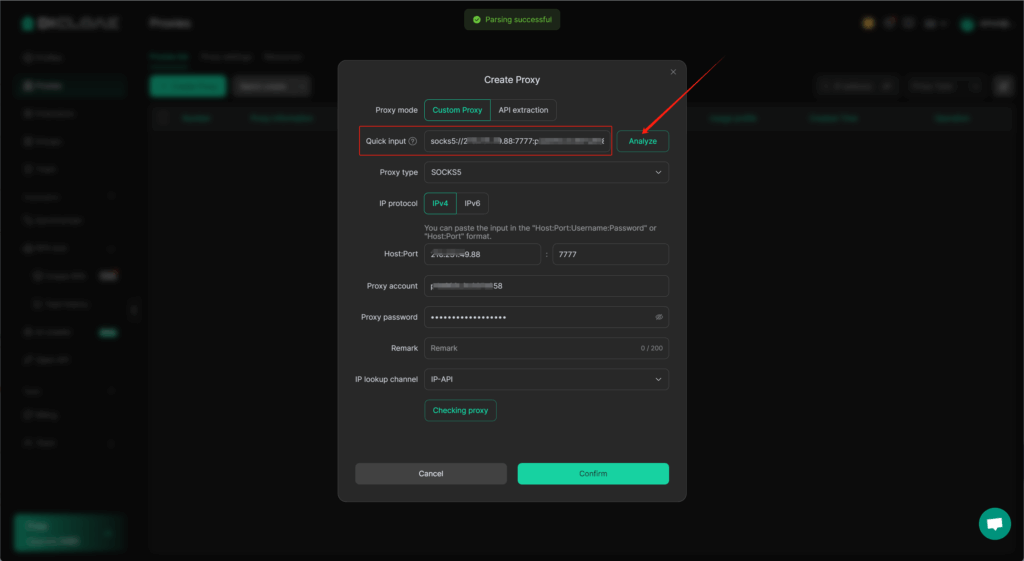Screen dimensions: 1024x561
Task: Expand the Proxy type SOCKS5 dropdown
Action: tap(546, 172)
